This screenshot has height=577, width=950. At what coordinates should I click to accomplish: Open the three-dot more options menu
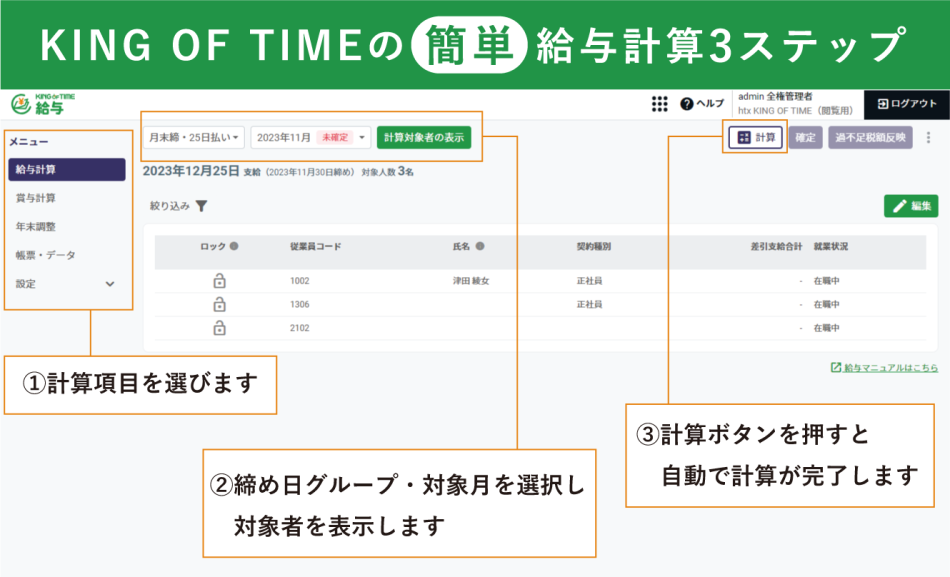(928, 138)
